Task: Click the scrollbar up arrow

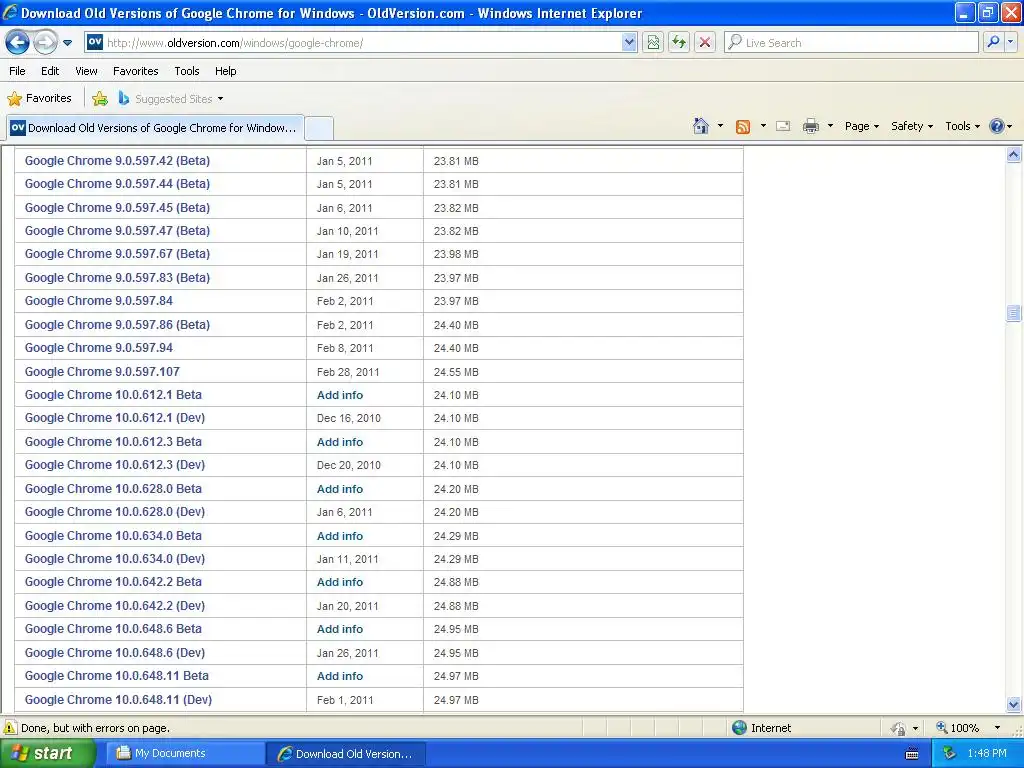Action: point(1014,155)
